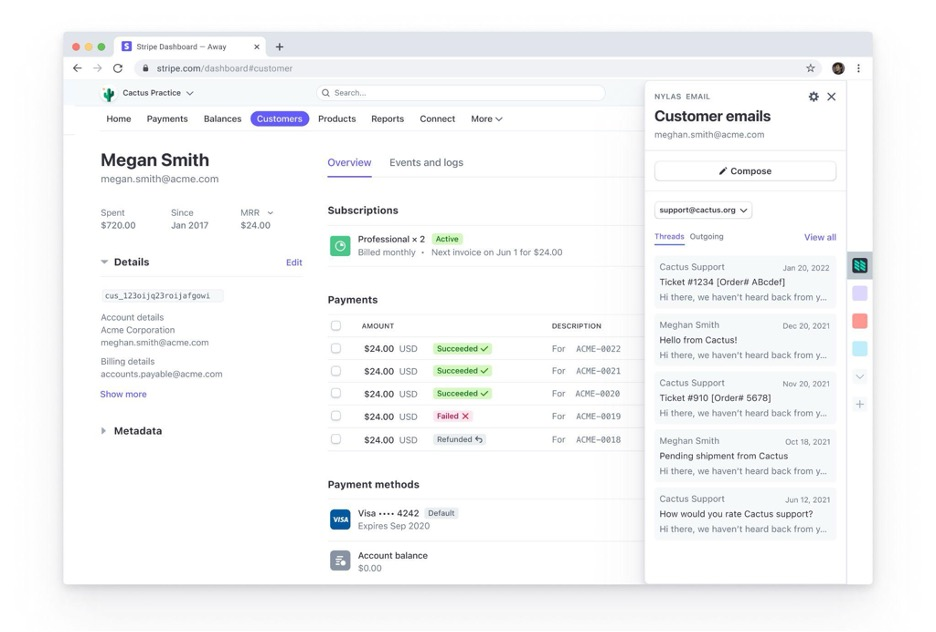Close the Stripe Dashboard tab
This screenshot has height=632, width=936.
tap(257, 47)
